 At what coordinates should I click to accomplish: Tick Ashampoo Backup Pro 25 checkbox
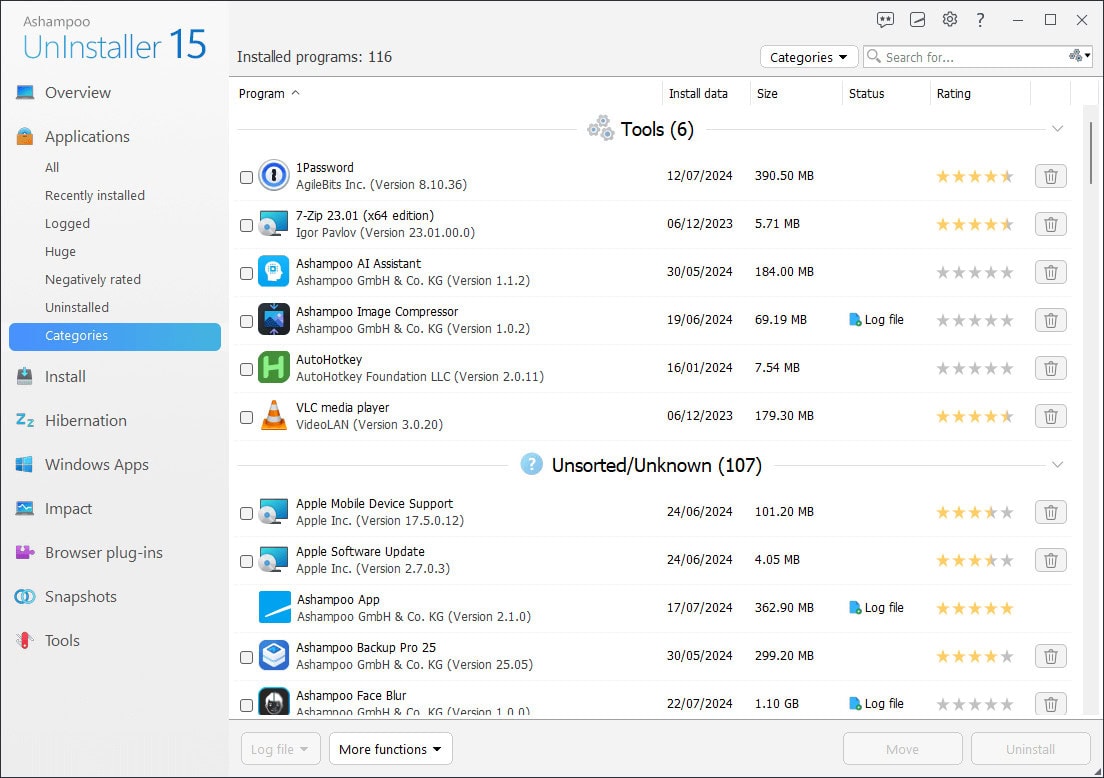pos(246,658)
